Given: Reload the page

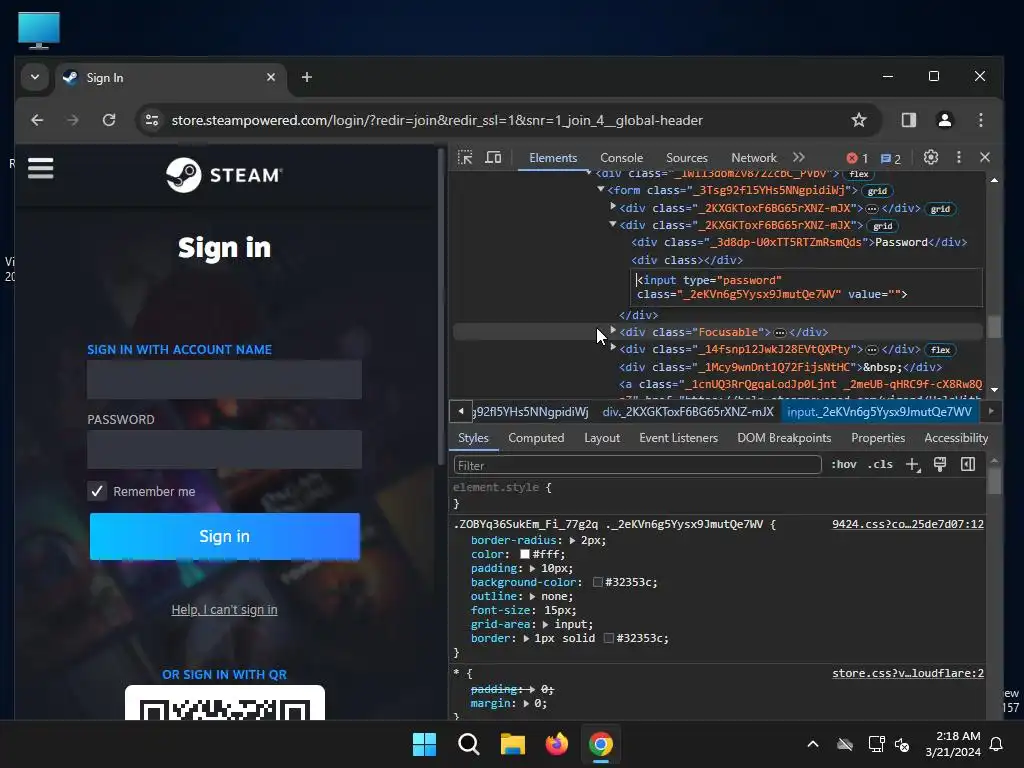Looking at the screenshot, I should click(x=109, y=120).
